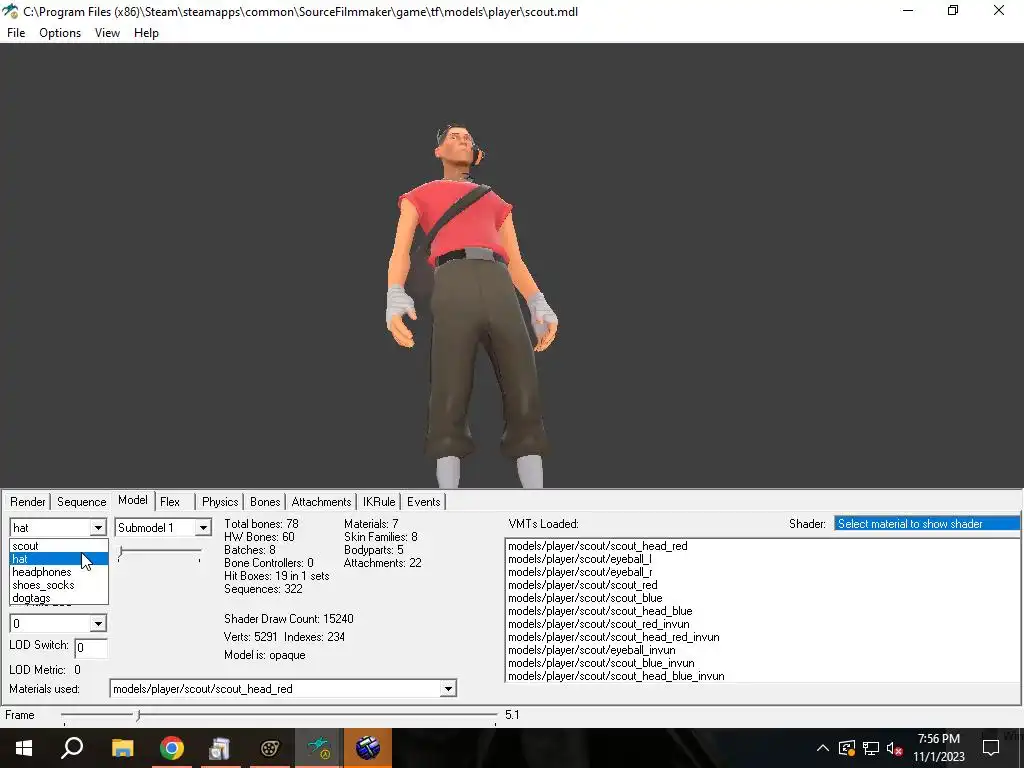
Task: Open the security tray icon
Action: click(846, 748)
